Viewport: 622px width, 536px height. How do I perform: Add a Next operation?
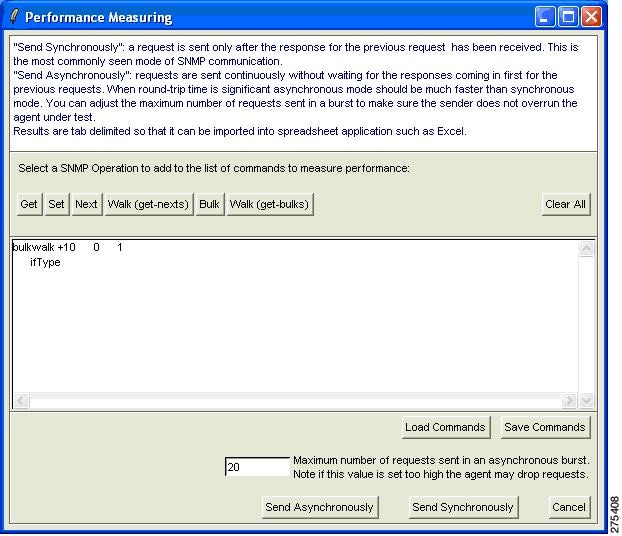click(x=86, y=204)
